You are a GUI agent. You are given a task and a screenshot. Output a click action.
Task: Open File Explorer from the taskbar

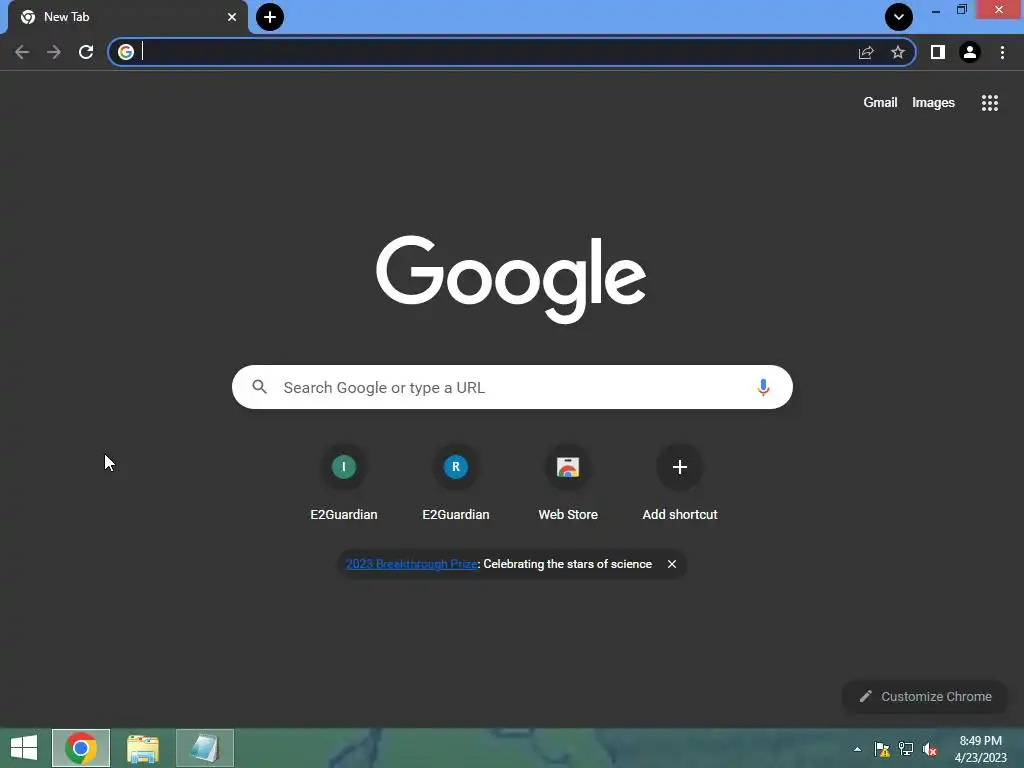(142, 748)
